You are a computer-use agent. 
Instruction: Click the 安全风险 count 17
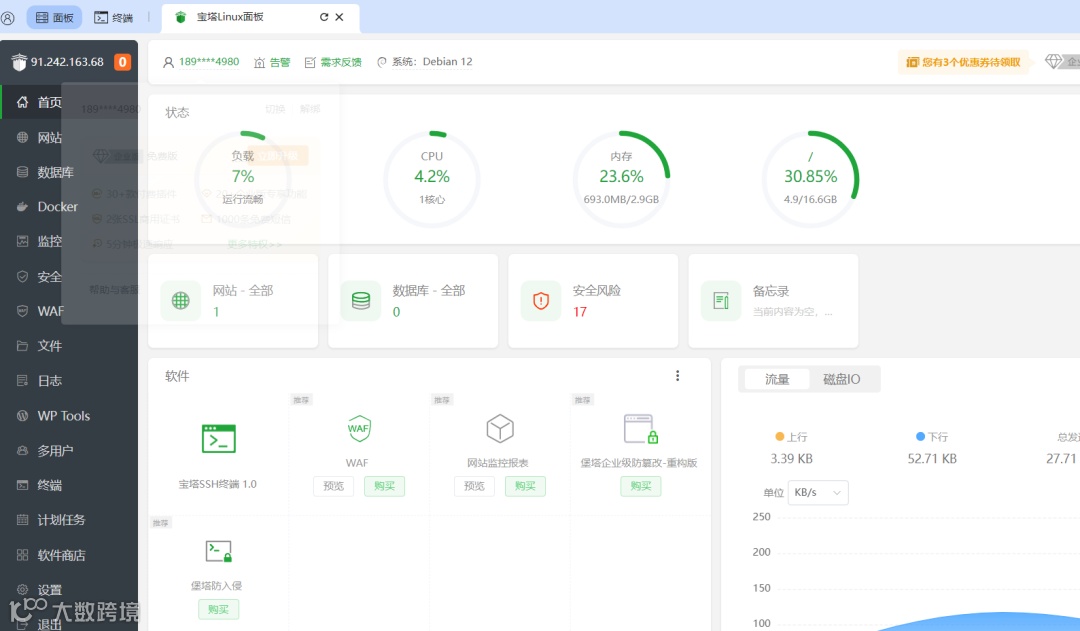point(580,312)
